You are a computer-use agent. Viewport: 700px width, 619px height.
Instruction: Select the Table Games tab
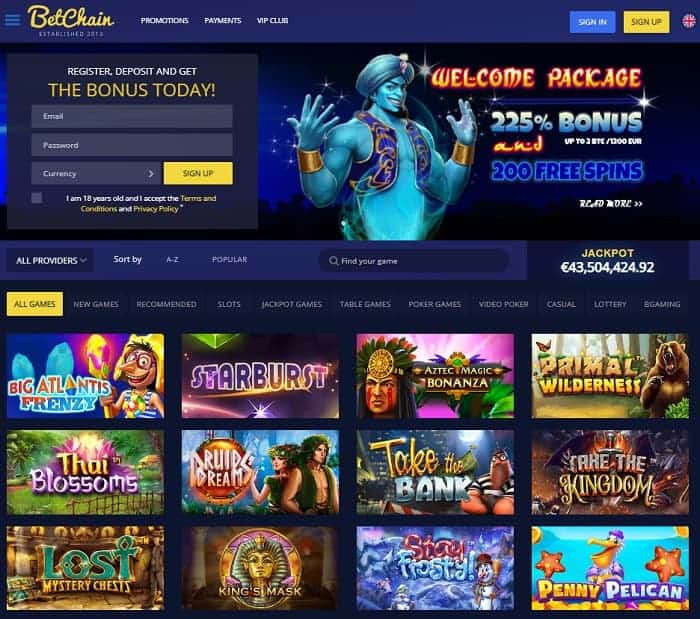[365, 304]
